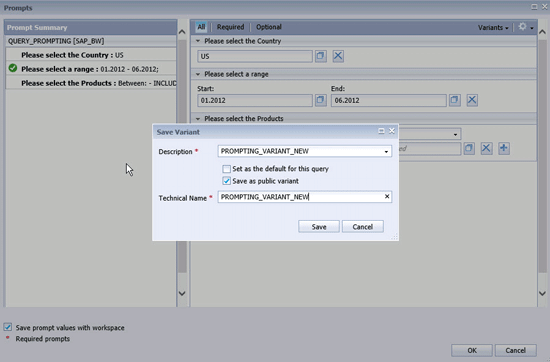550x362 pixels.
Task: Toggle Save prompt values with workspace
Action: [8, 327]
